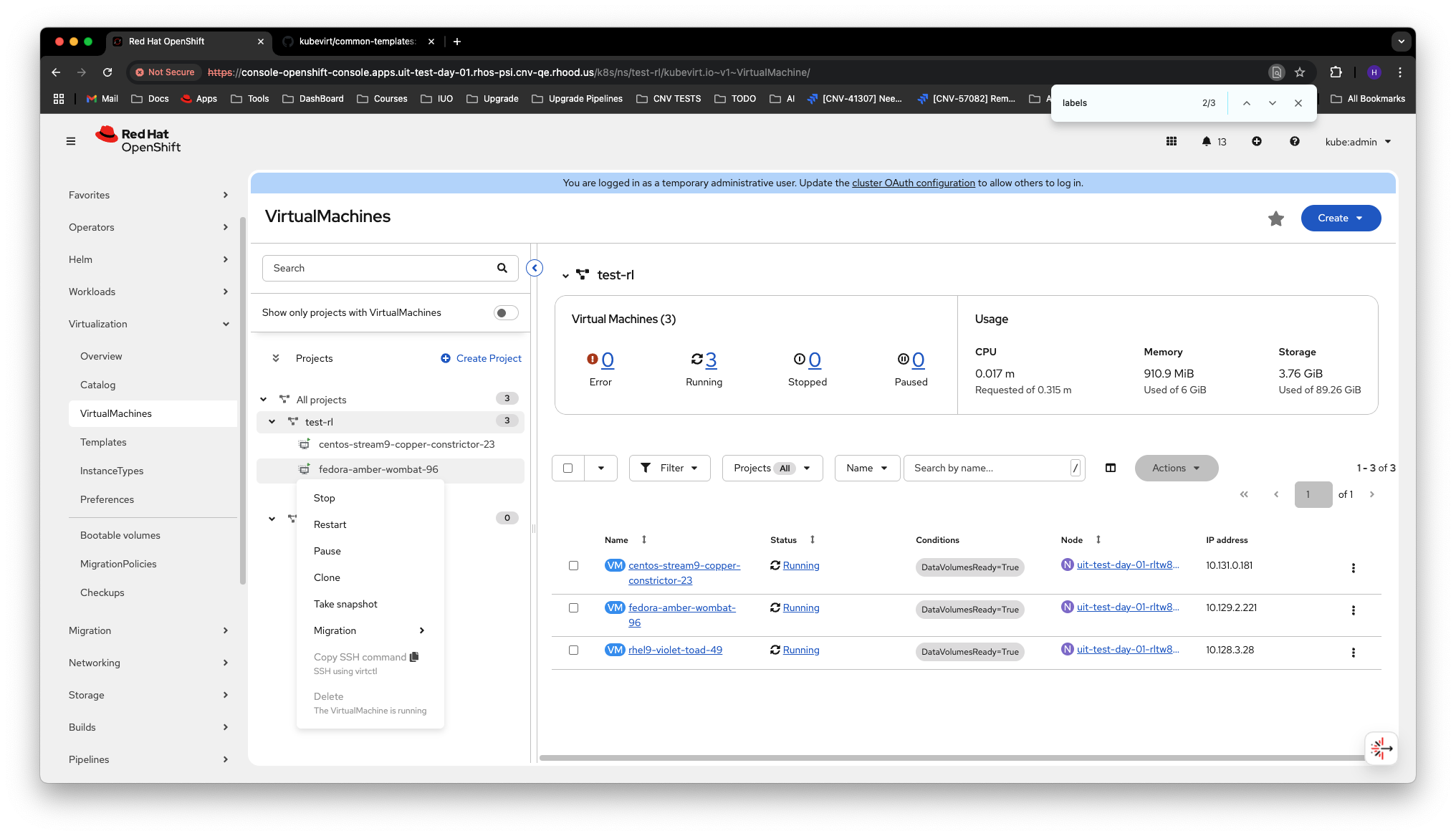This screenshot has height=836, width=1456.
Task: Expand the Create button dropdown
Action: 1341,218
